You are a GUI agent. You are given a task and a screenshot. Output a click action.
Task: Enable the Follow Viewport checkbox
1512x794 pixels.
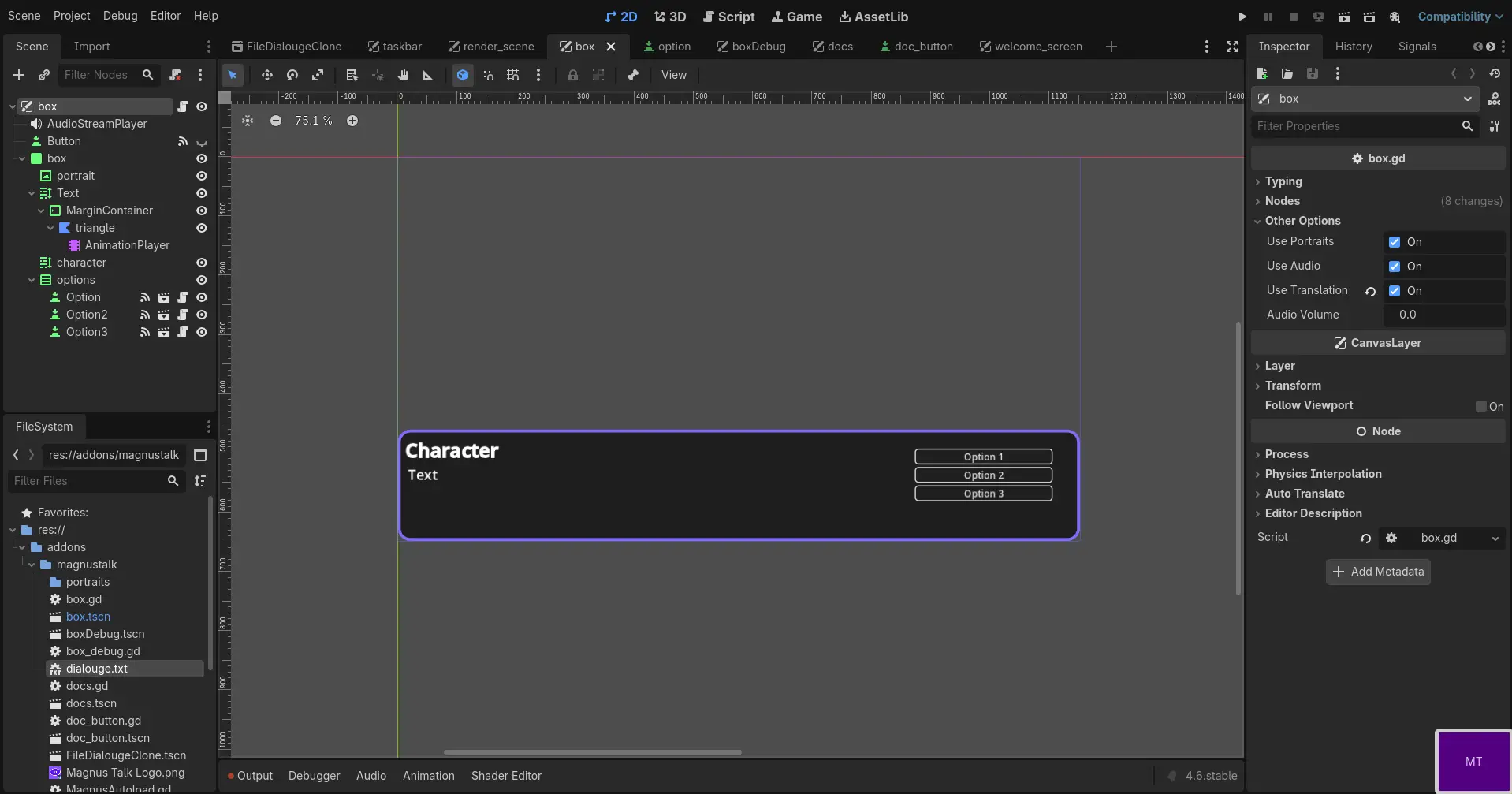tap(1481, 406)
